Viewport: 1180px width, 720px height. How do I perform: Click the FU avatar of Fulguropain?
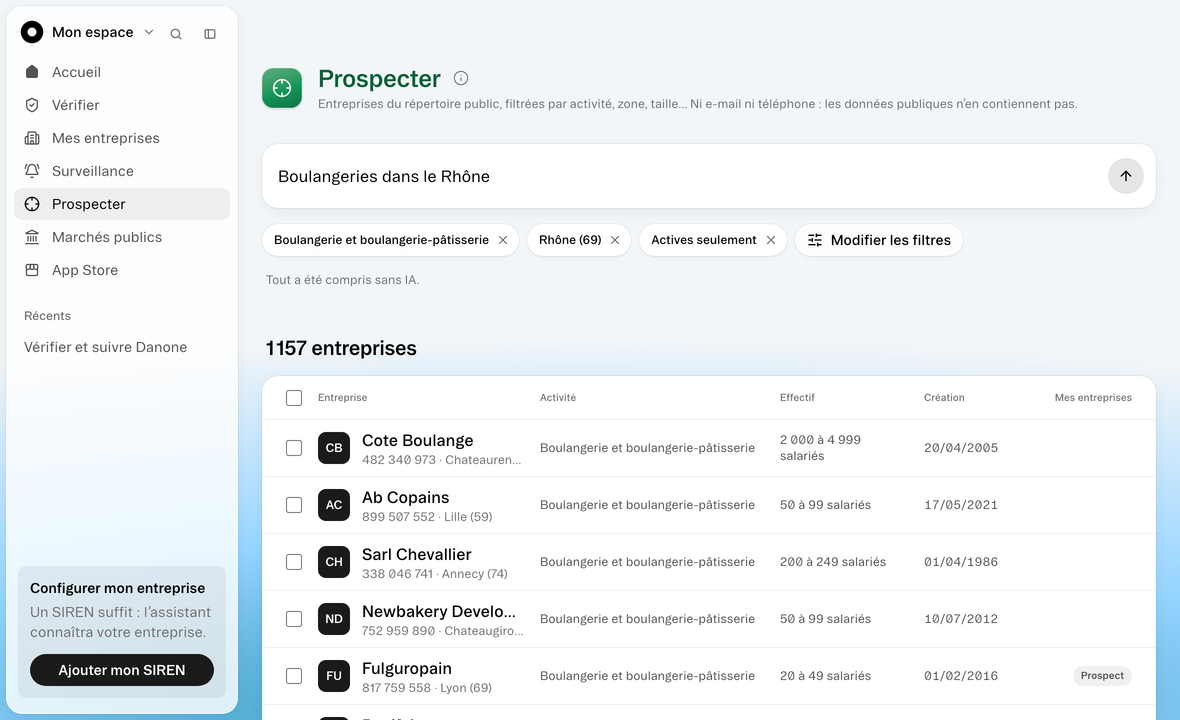click(x=334, y=676)
